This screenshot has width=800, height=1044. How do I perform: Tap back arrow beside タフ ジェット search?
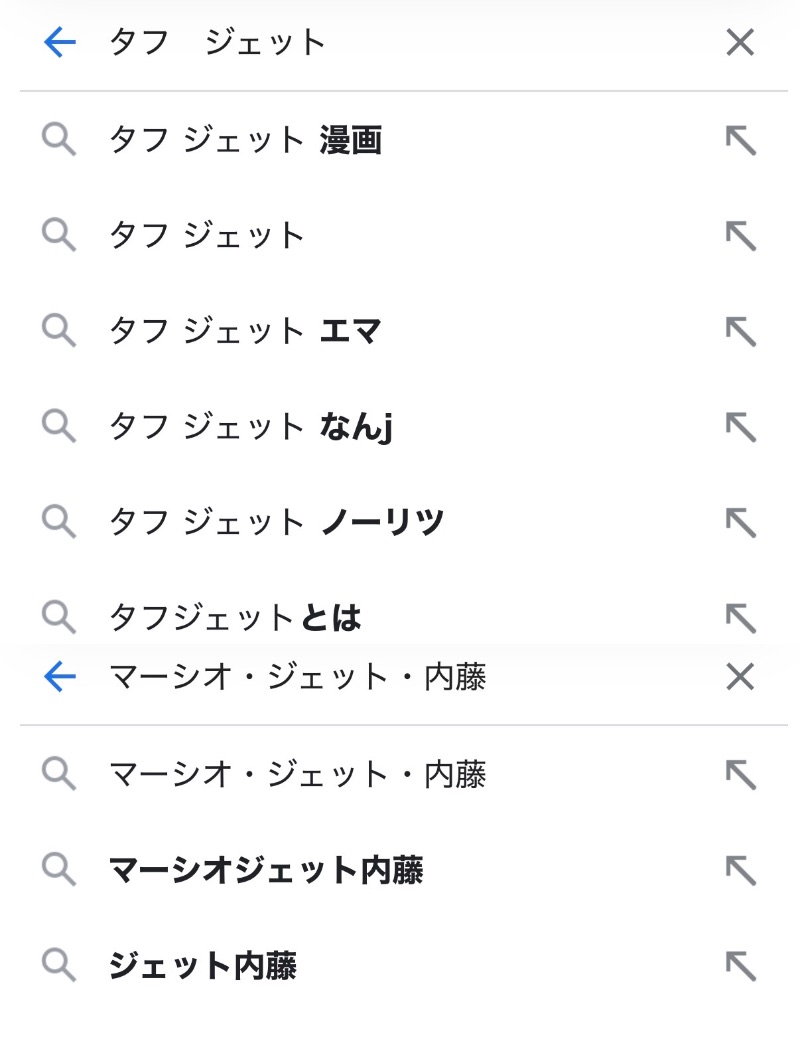point(60,42)
